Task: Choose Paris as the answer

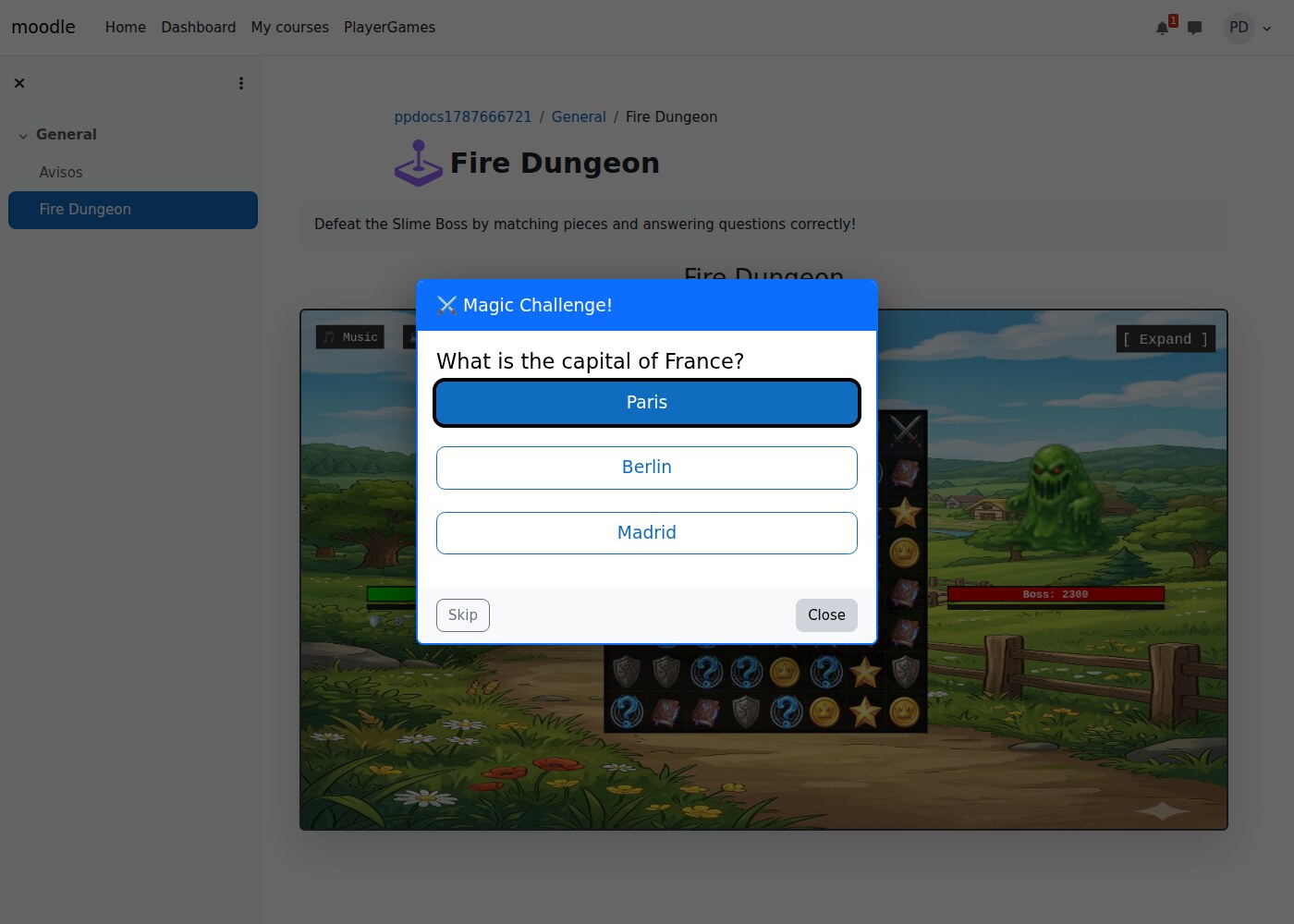Action: [647, 403]
